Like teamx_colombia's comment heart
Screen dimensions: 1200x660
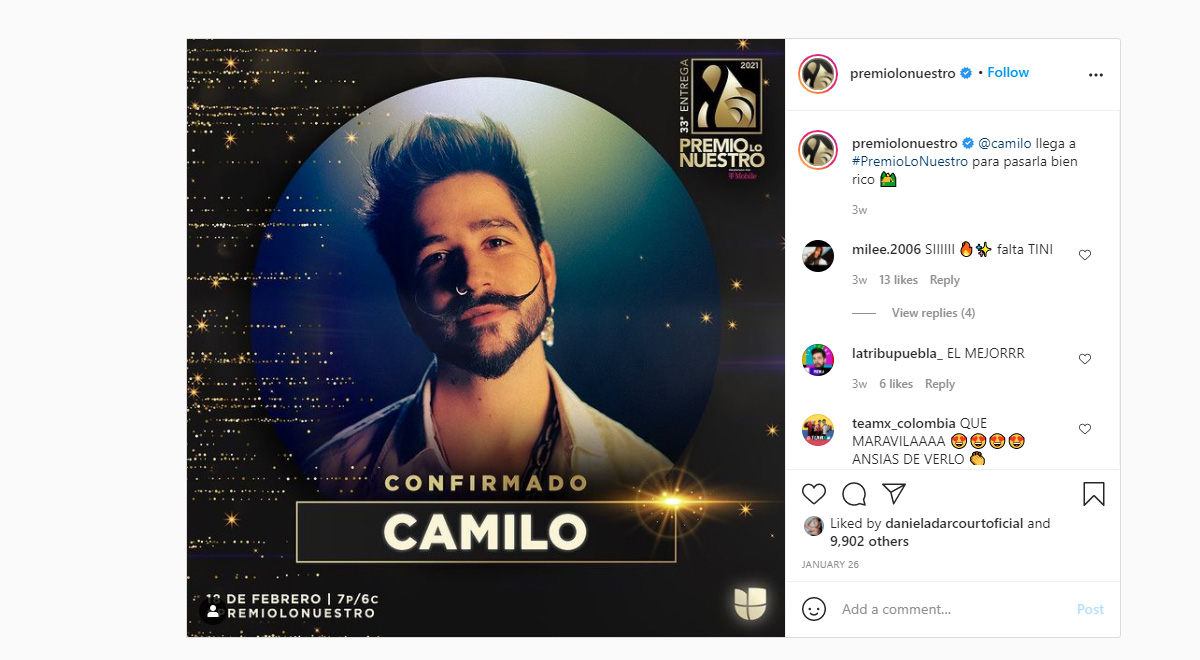tap(1085, 429)
